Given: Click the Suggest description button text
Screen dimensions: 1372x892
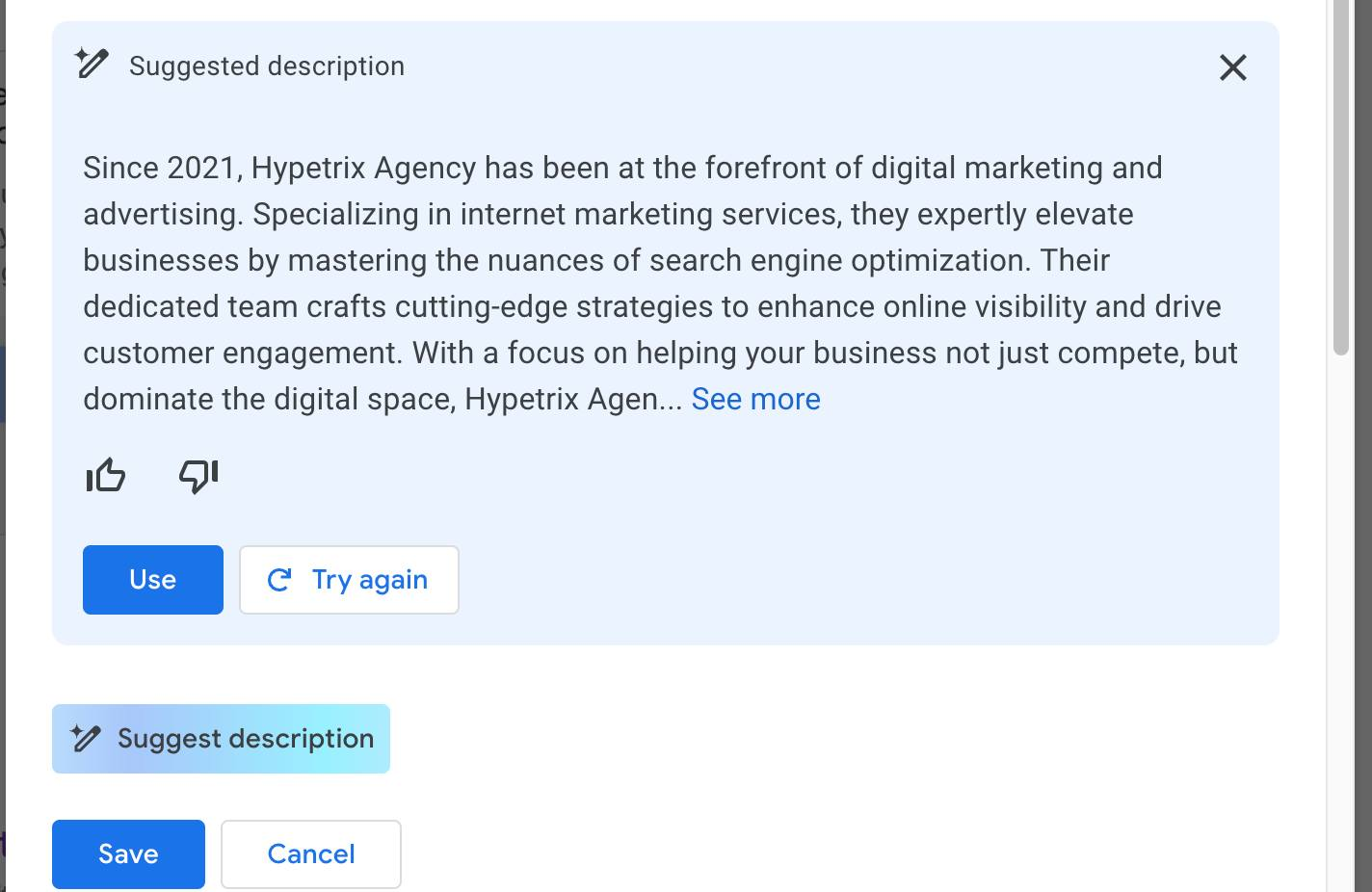Looking at the screenshot, I should [245, 739].
